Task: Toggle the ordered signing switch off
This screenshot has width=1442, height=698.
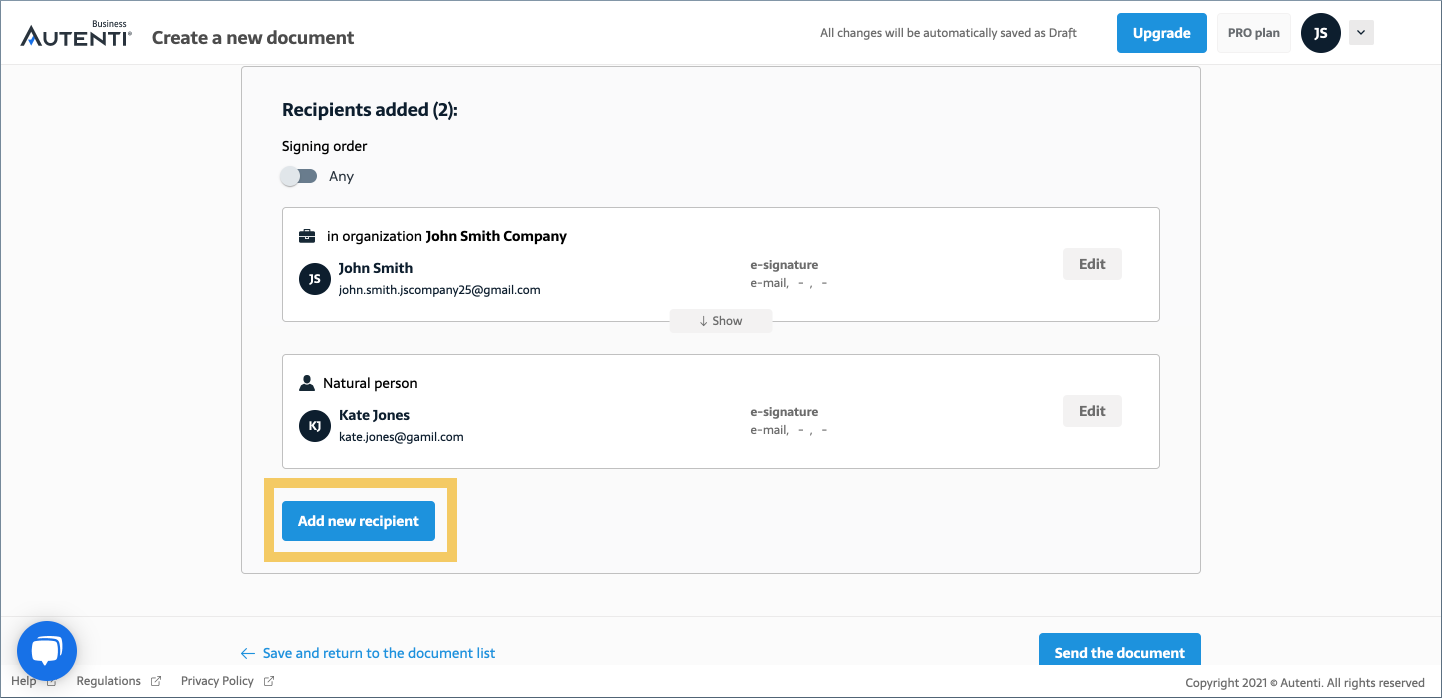Action: (298, 175)
